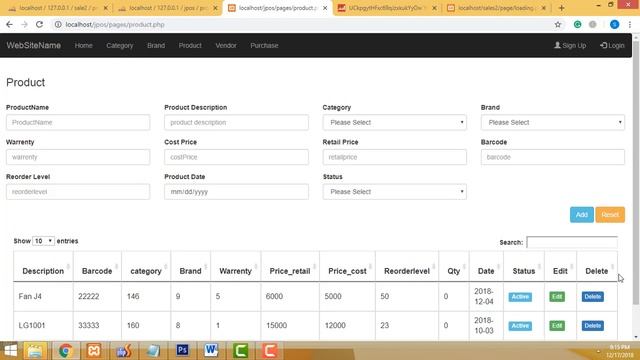Open orange Camtasia recorder in taskbar
The width and height of the screenshot is (640, 360).
[x=270, y=351]
